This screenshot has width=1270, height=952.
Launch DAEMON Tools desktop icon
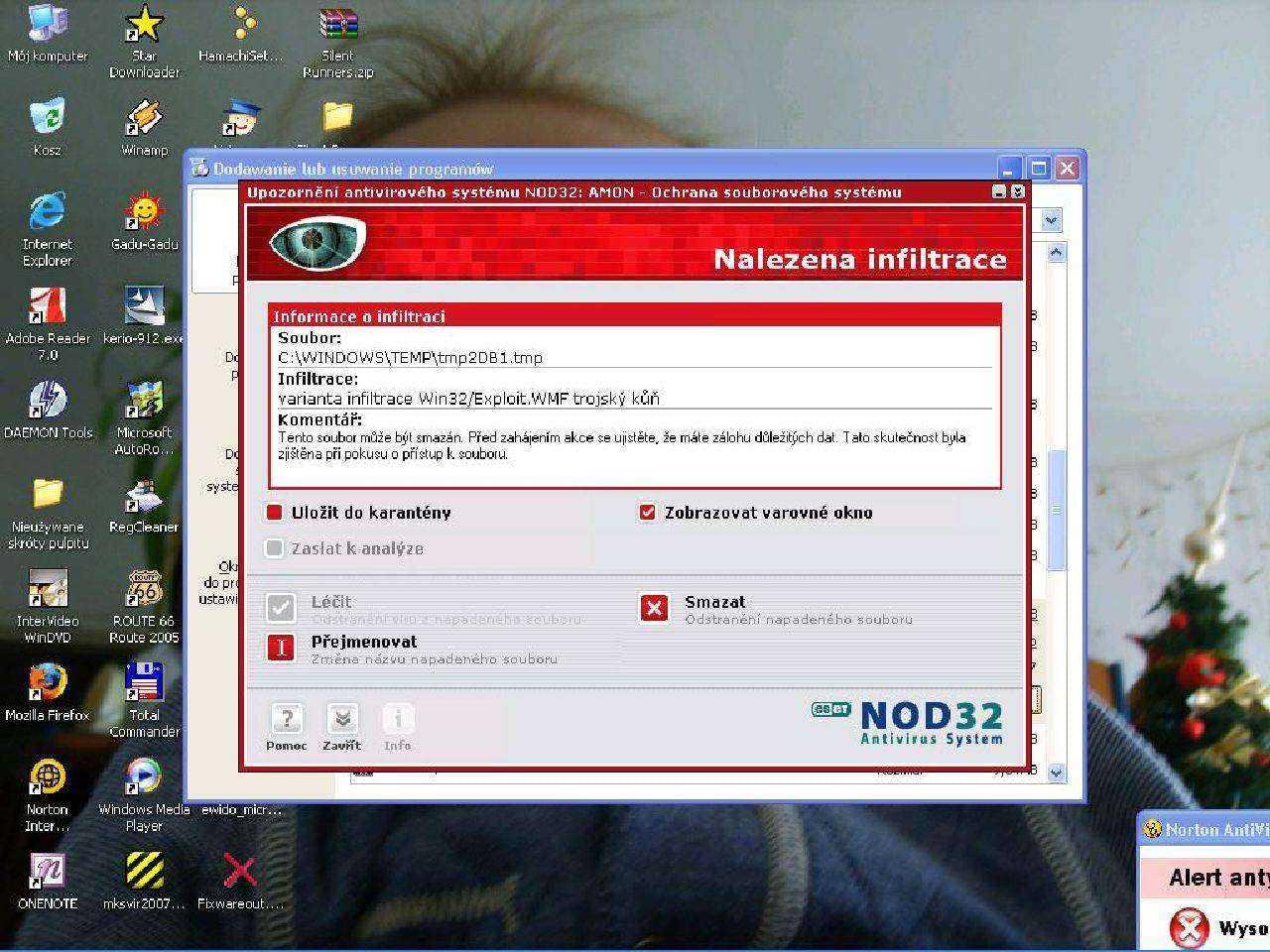coord(47,410)
